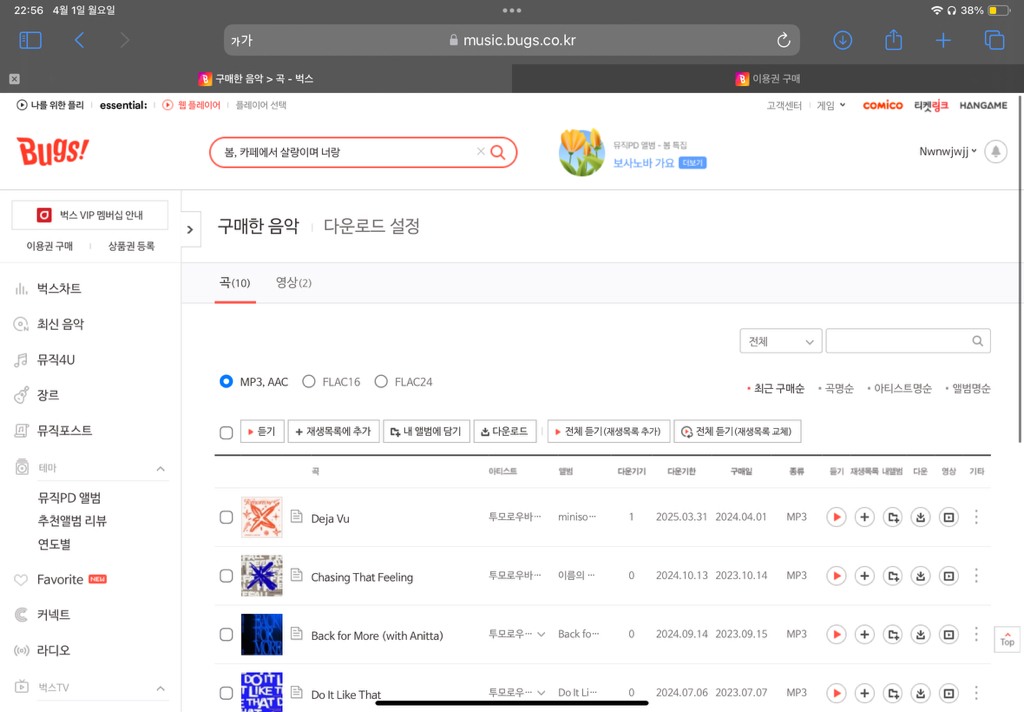Open the notification bell

(x=995, y=152)
